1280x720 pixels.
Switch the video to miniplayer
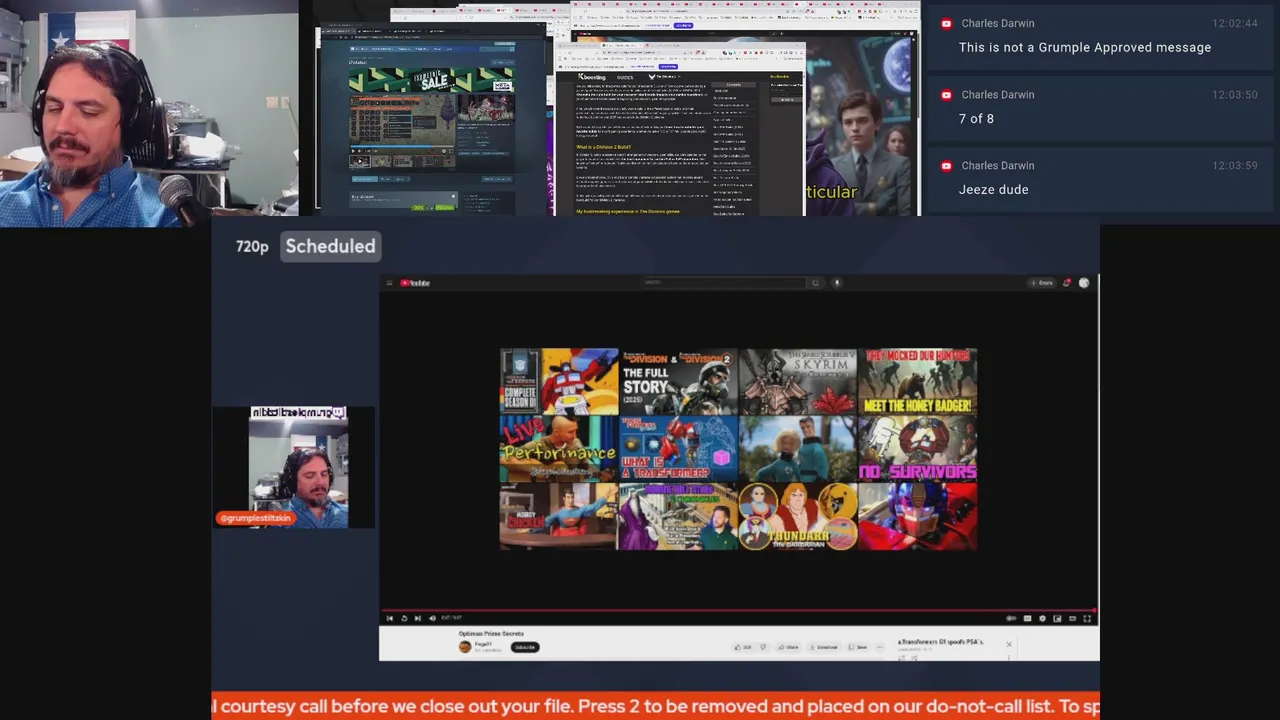click(1057, 618)
